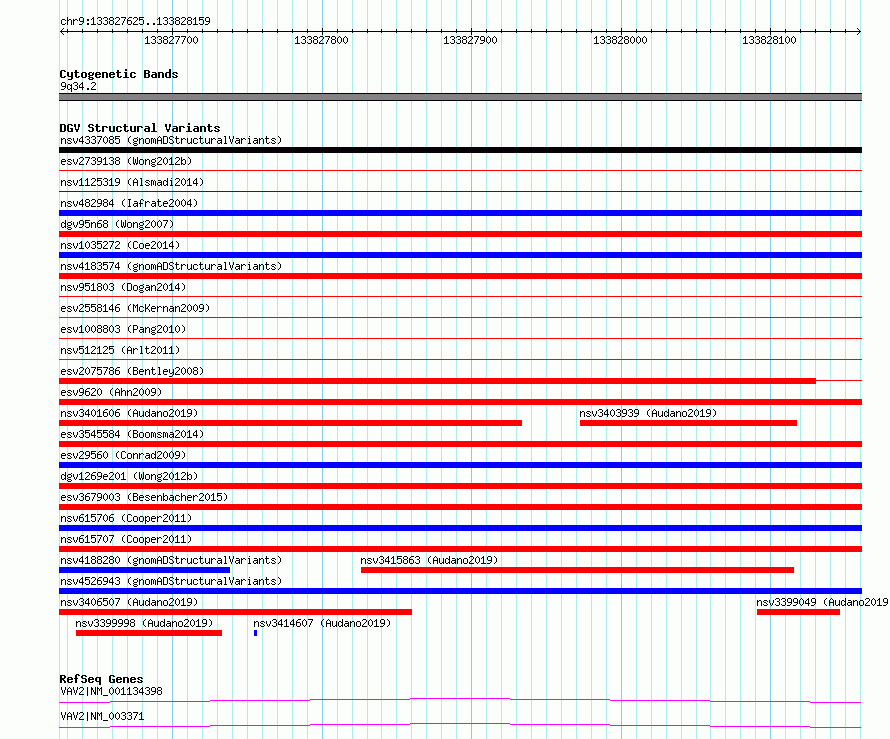Select variant nsv482984 (Iafrate2004) label

point(129,203)
